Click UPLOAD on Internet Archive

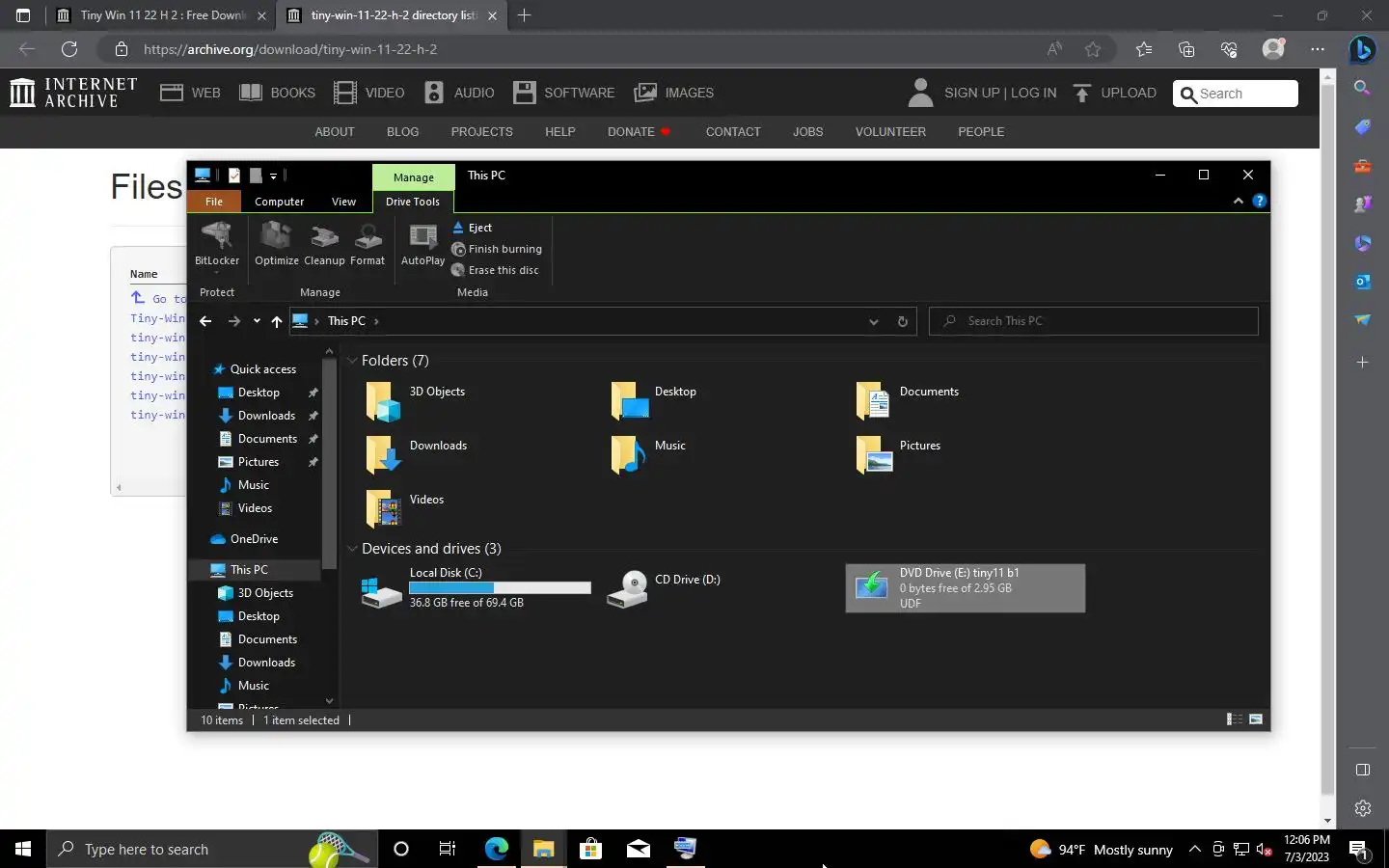1114,93
